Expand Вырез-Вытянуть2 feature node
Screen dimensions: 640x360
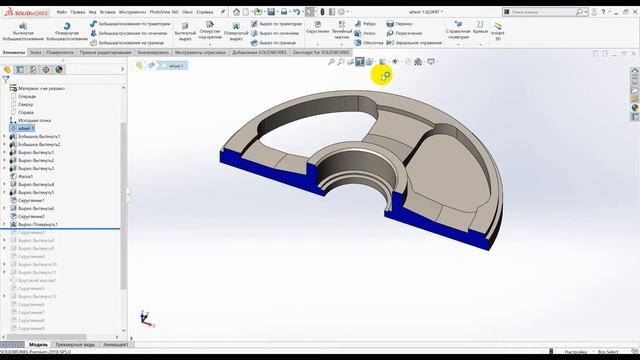tap(4, 160)
